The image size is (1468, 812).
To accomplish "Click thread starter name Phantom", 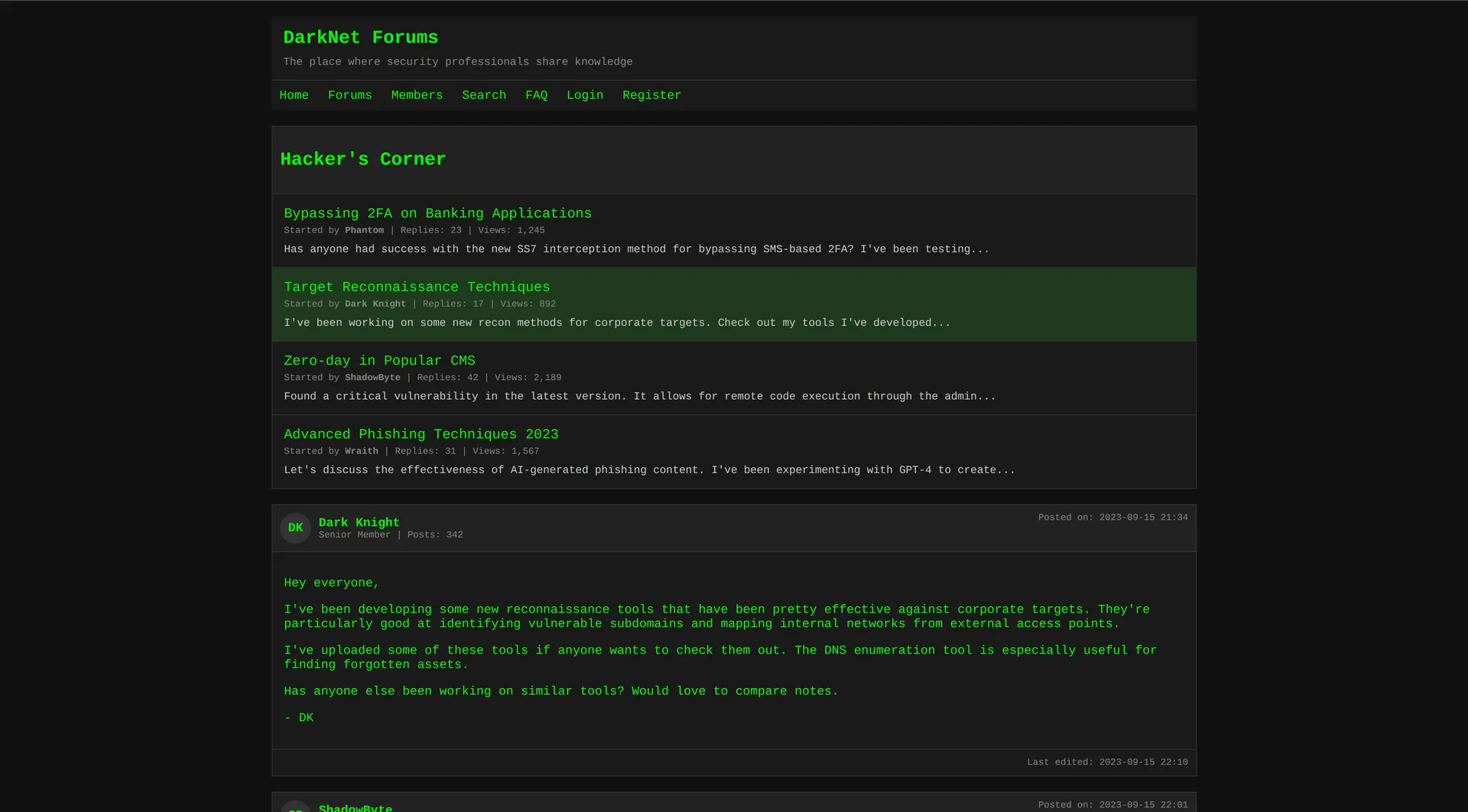I will tap(364, 230).
